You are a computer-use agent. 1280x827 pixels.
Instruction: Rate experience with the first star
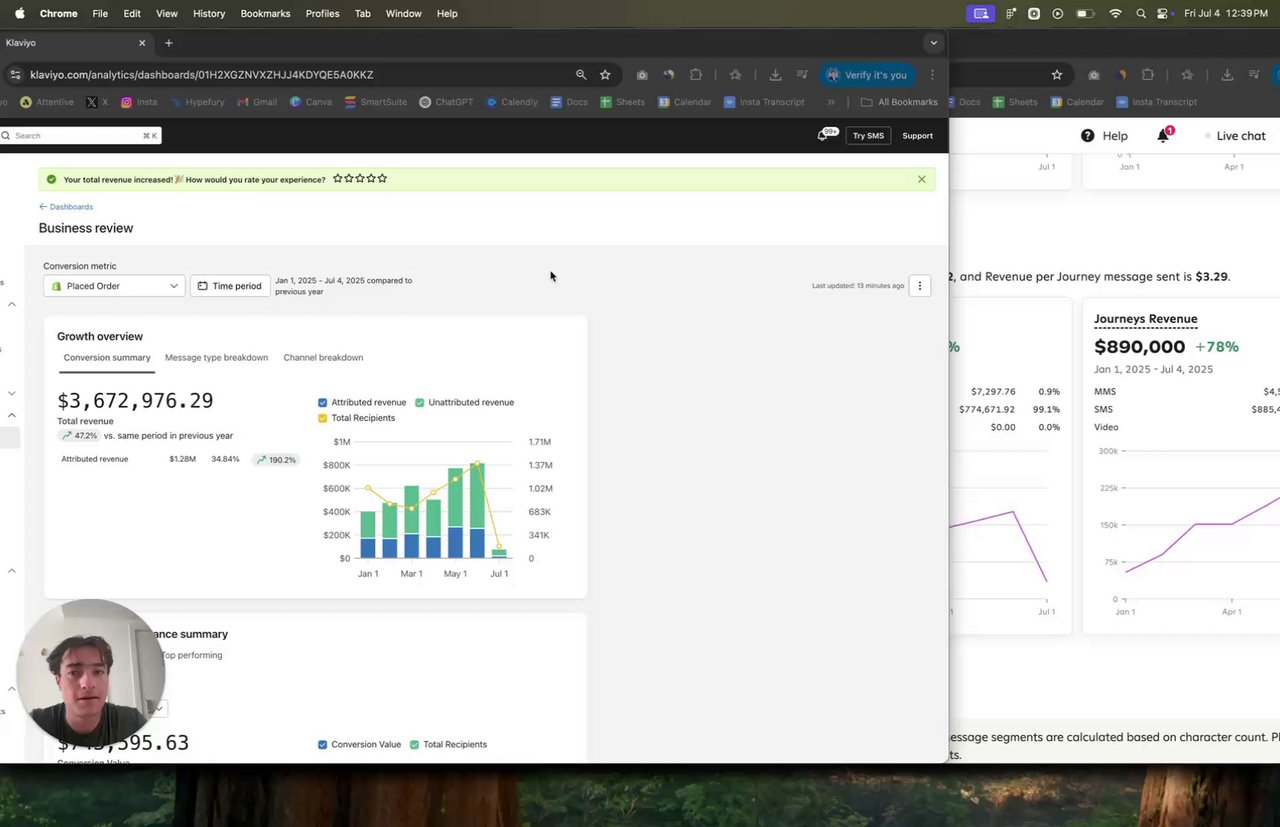tap(338, 179)
